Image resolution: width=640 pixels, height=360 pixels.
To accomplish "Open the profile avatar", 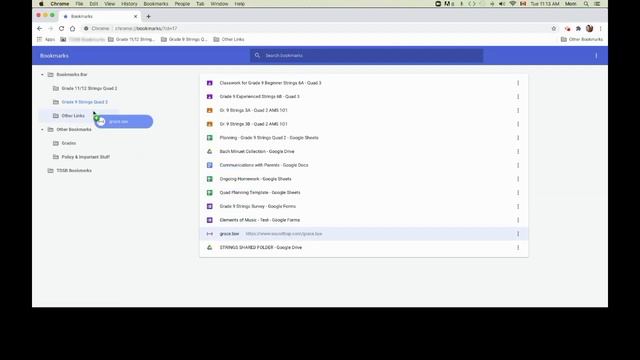I will click(x=589, y=29).
